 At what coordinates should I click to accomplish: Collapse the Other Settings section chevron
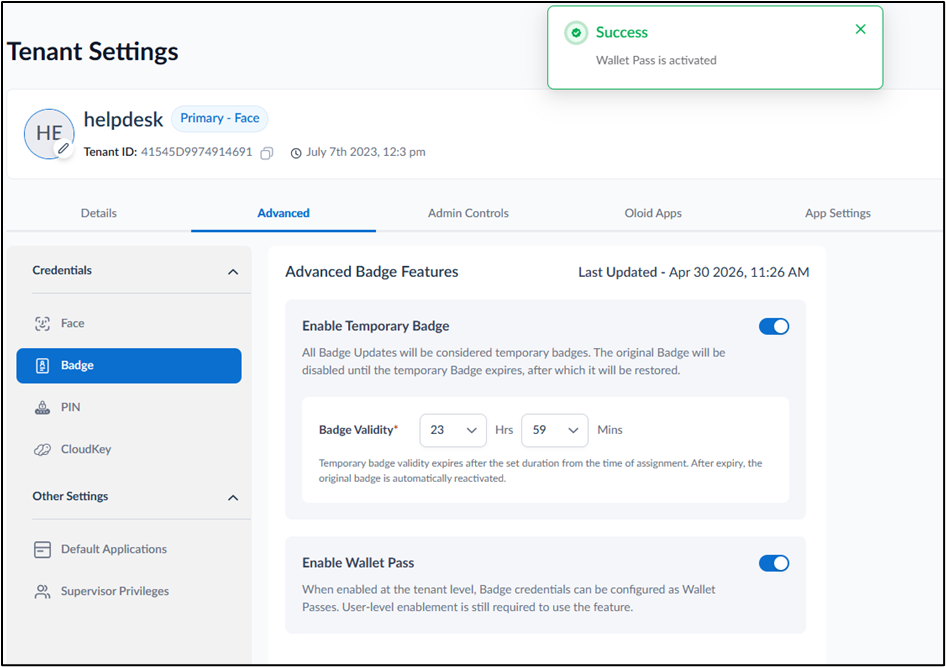pyautogui.click(x=233, y=498)
